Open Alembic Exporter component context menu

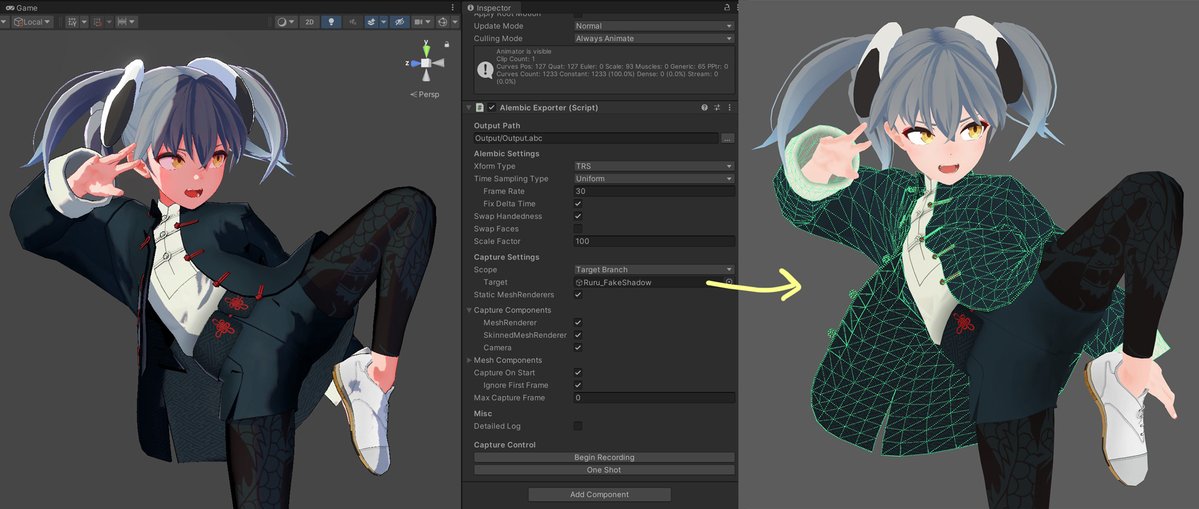[x=729, y=108]
